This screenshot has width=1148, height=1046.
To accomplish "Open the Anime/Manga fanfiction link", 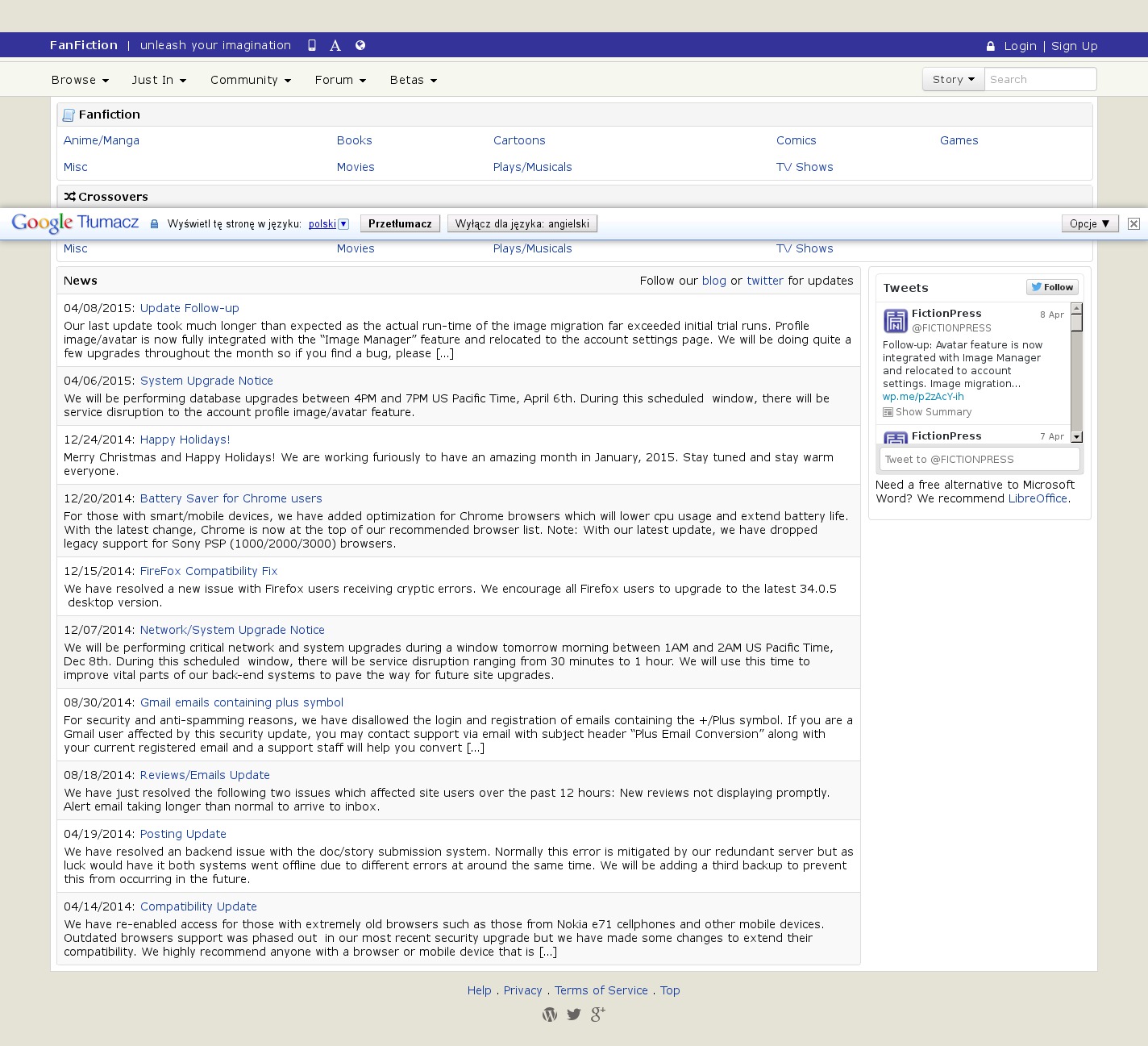I will point(102,140).
